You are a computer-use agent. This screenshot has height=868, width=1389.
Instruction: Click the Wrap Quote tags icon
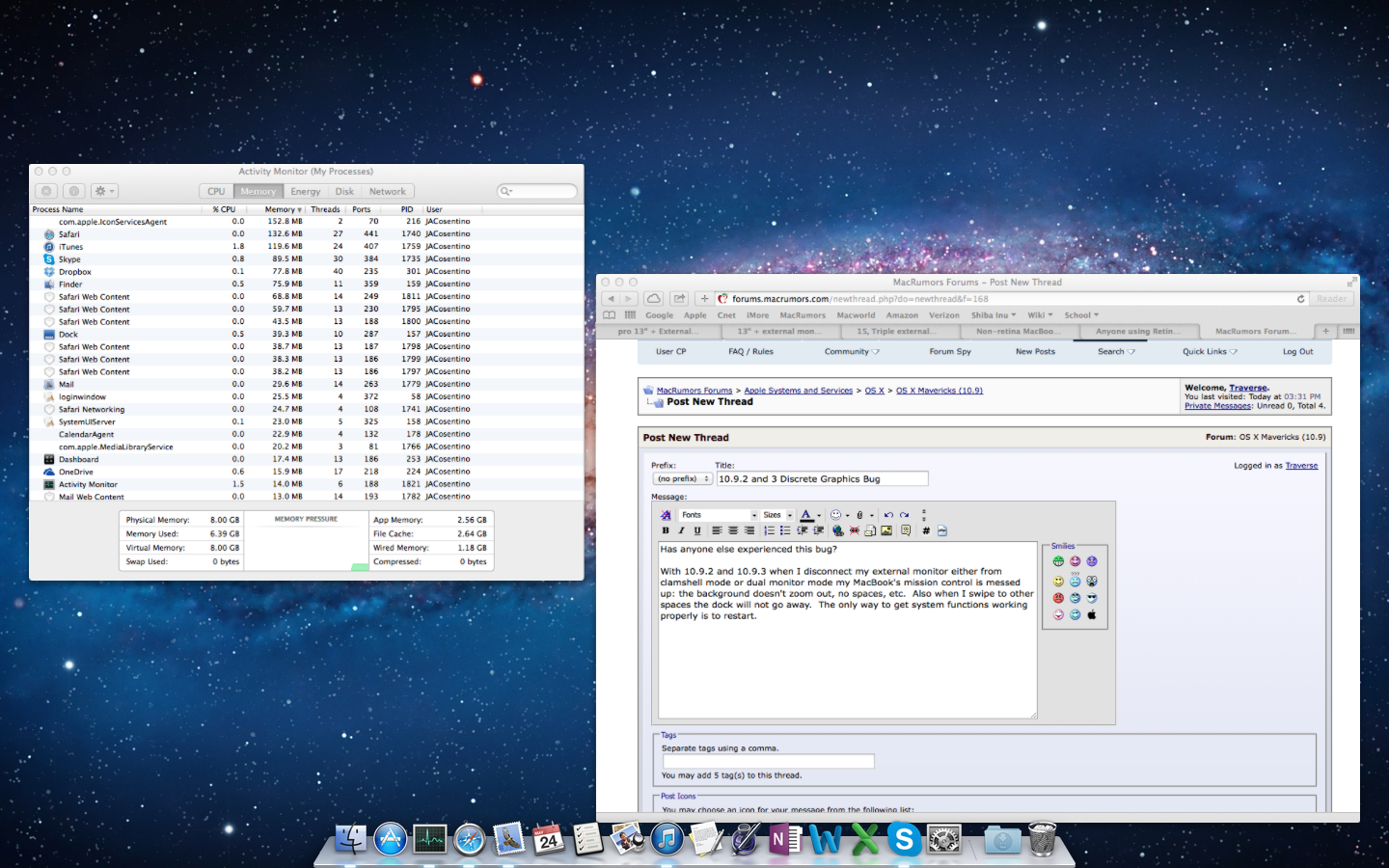point(906,530)
